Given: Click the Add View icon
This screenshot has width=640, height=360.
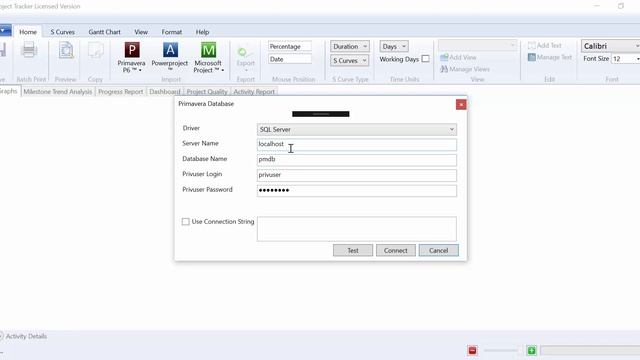Looking at the screenshot, I should point(444,58).
